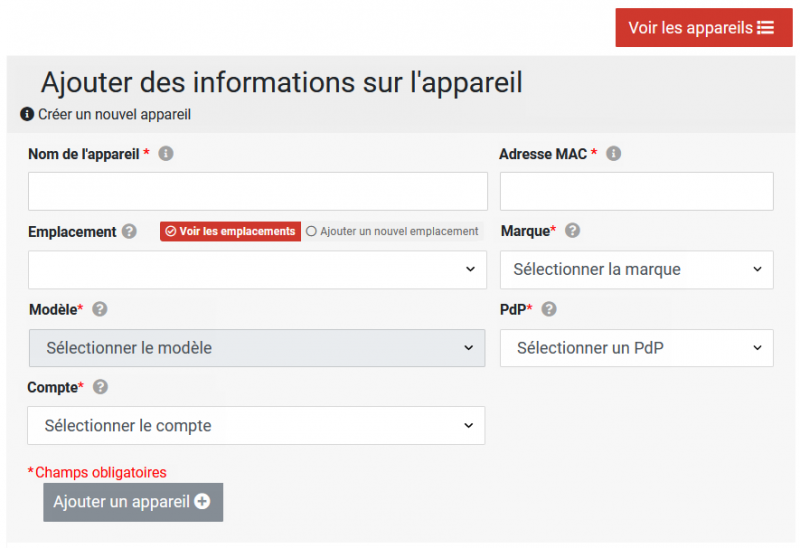Open Sélectionner le compte dropdown
Screen dimensions: 800x548
[256, 426]
